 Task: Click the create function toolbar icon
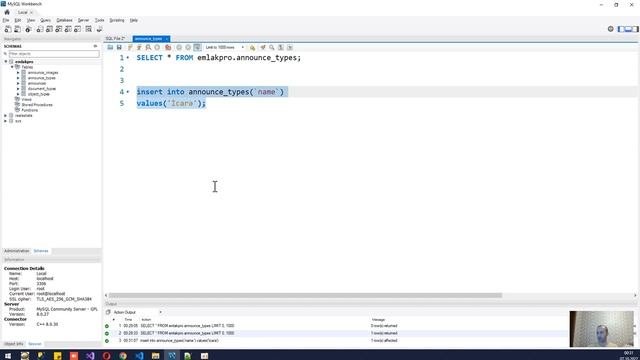tap(78, 29)
